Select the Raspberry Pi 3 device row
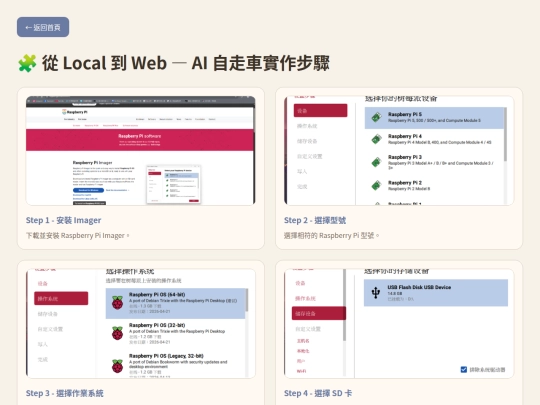 434,162
